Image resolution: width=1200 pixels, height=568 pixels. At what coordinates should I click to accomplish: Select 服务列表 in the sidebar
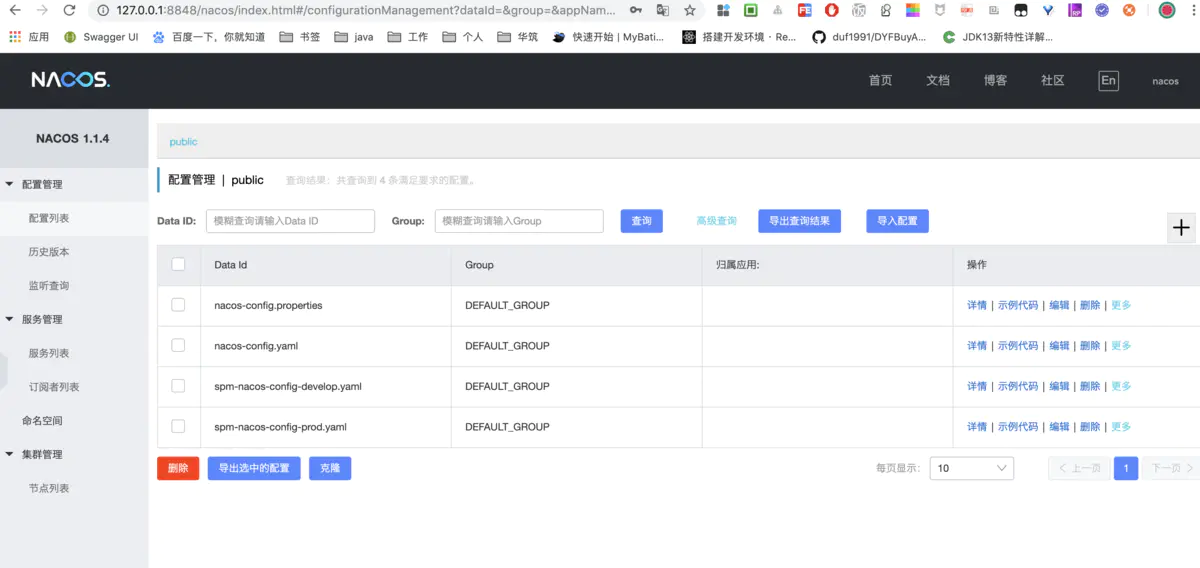coord(49,353)
